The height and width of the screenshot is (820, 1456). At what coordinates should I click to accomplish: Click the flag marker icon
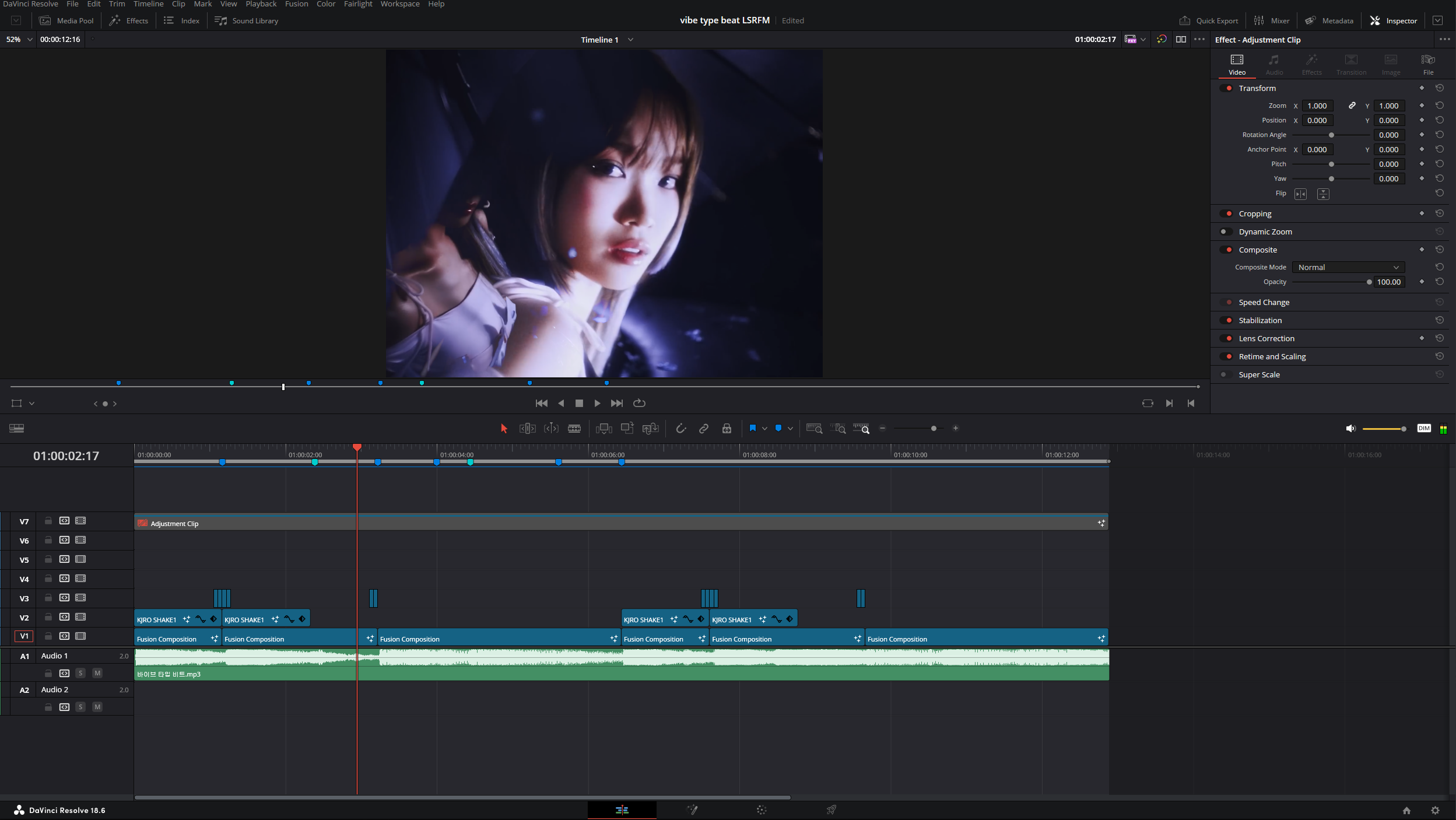tap(752, 429)
